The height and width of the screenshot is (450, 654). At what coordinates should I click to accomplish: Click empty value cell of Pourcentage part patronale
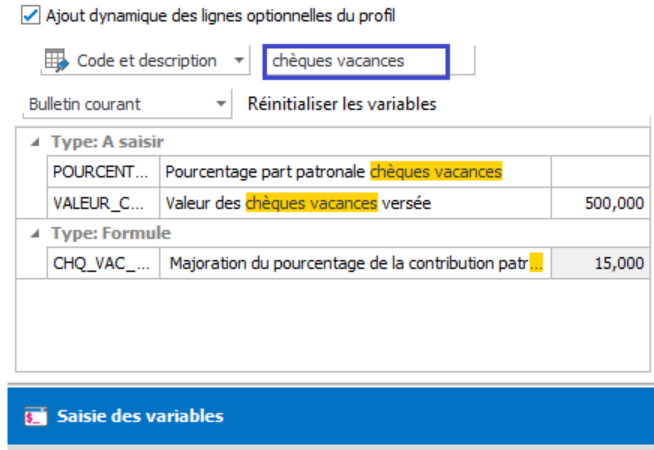tap(601, 172)
